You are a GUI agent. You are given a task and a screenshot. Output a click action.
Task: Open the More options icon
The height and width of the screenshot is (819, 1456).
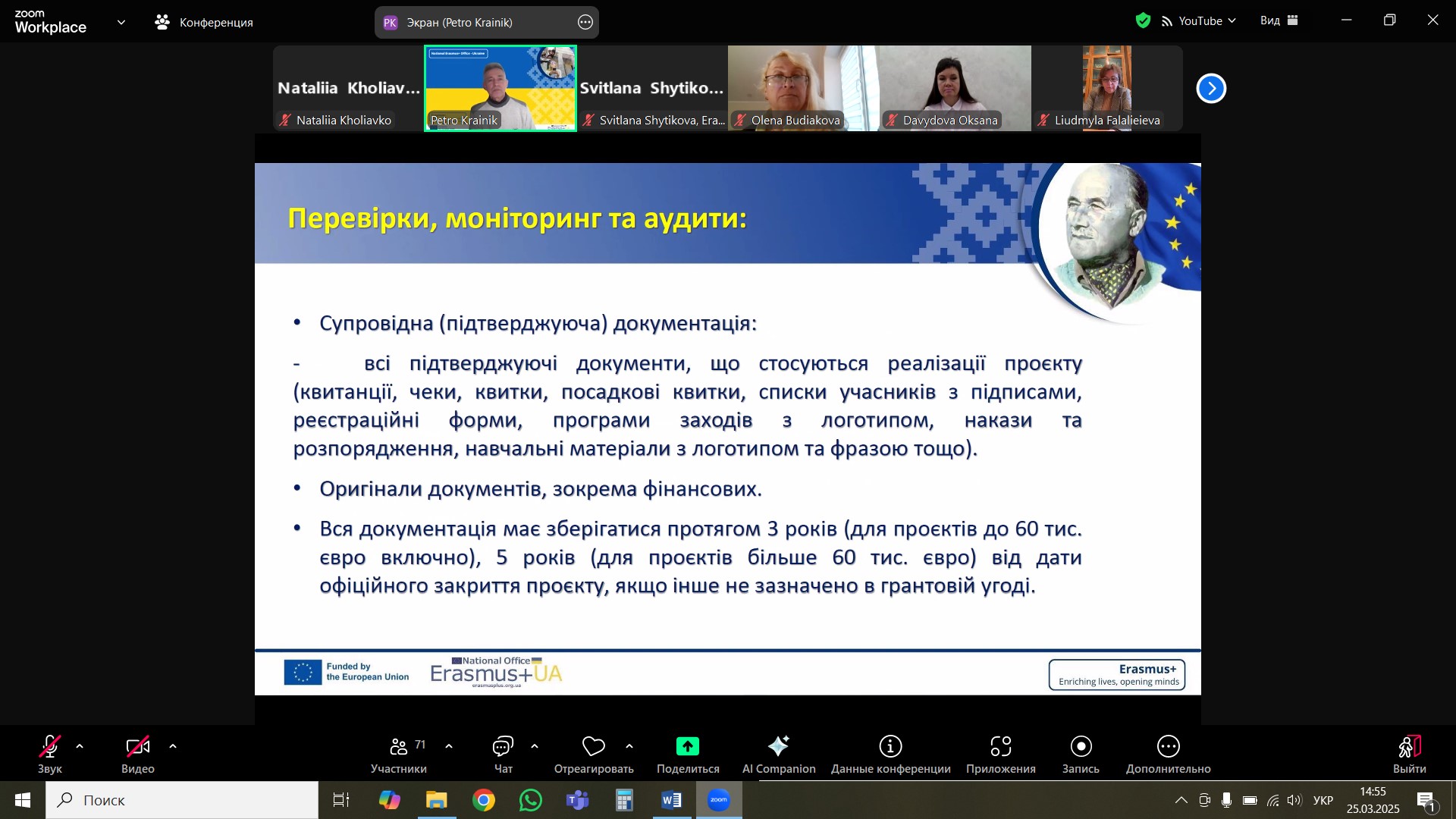click(x=1168, y=747)
